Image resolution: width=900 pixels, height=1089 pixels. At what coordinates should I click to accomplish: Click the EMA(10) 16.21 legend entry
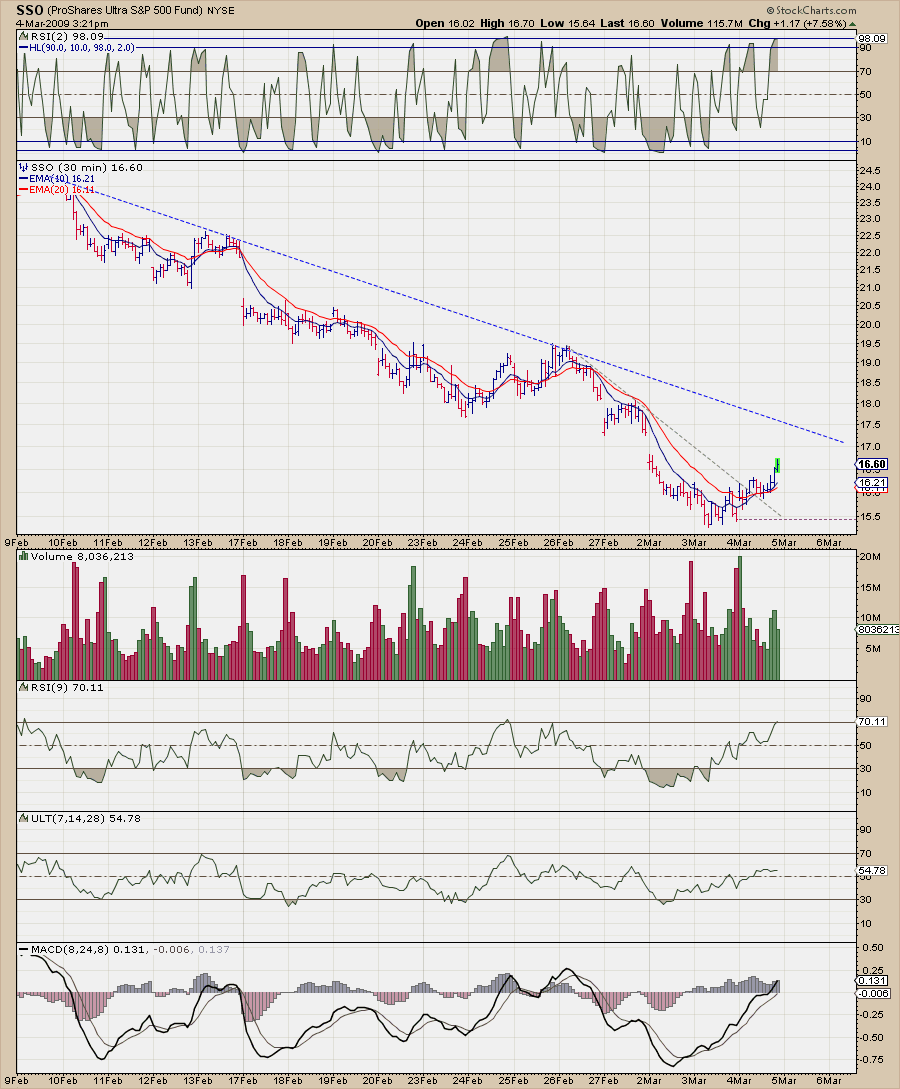pyautogui.click(x=57, y=178)
